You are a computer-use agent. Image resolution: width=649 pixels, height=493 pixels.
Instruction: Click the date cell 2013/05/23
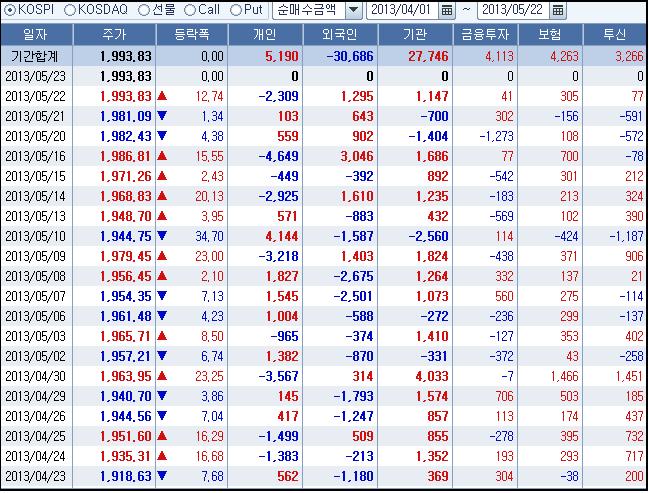[x=36, y=77]
